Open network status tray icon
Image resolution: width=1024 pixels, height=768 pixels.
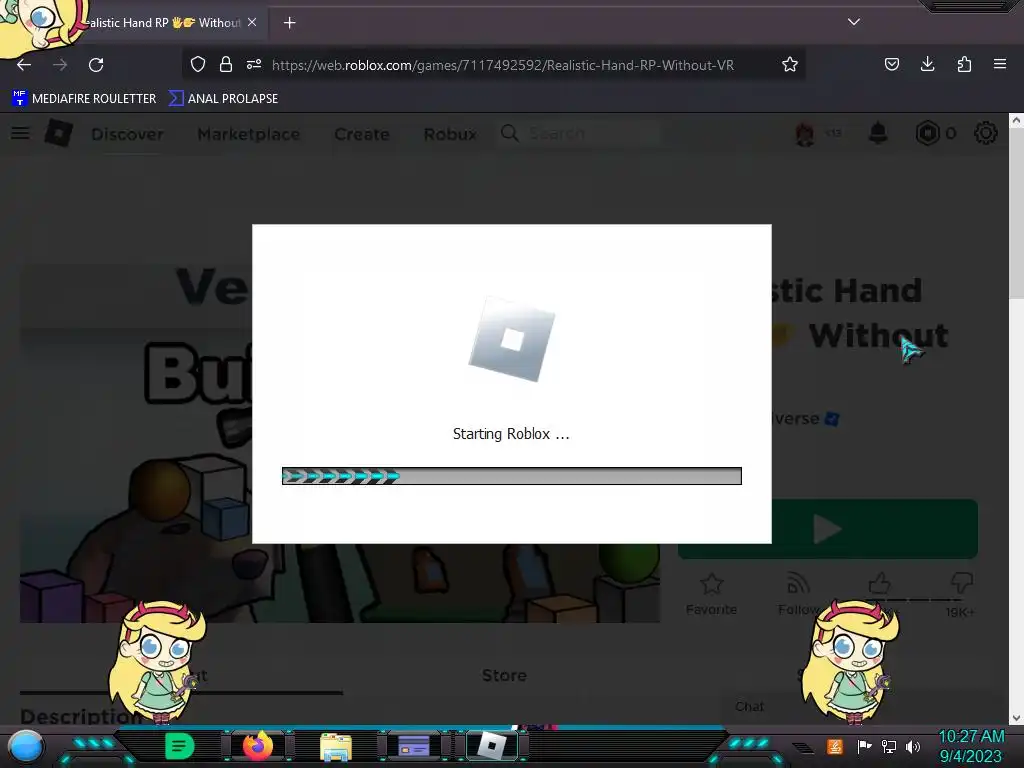coord(889,746)
